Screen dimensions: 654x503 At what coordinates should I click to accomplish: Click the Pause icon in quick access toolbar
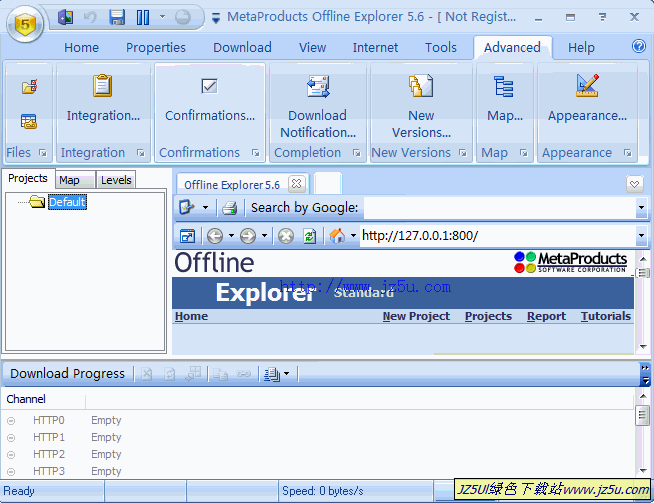(x=143, y=18)
